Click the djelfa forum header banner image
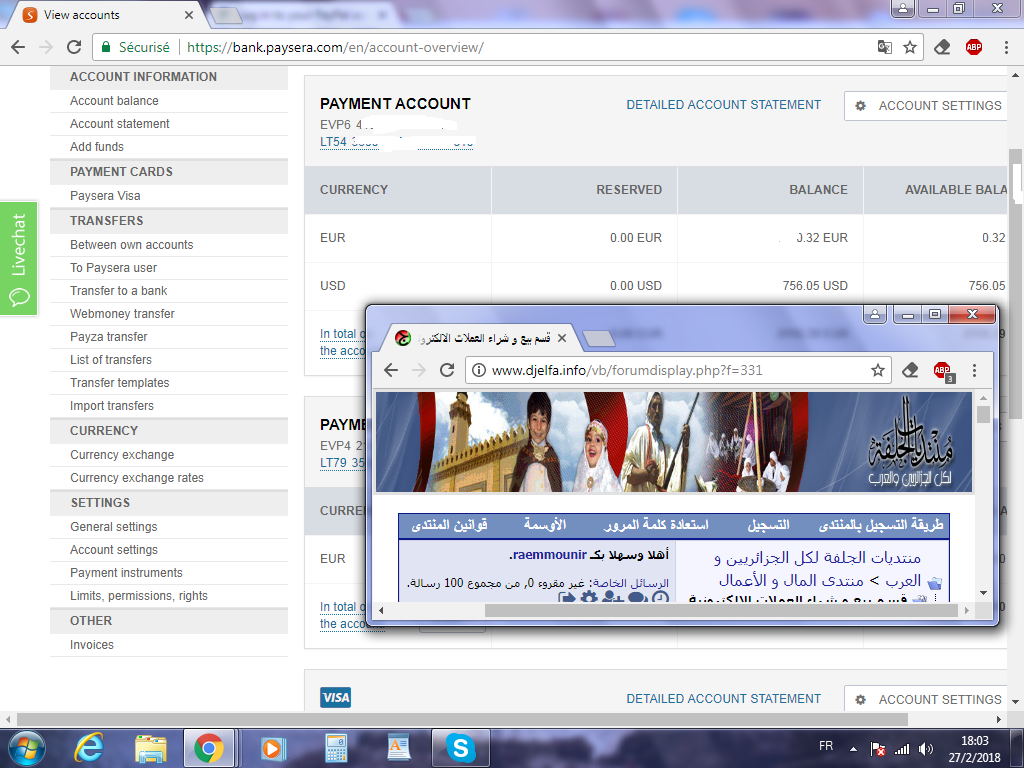This screenshot has height=768, width=1024. 673,441
